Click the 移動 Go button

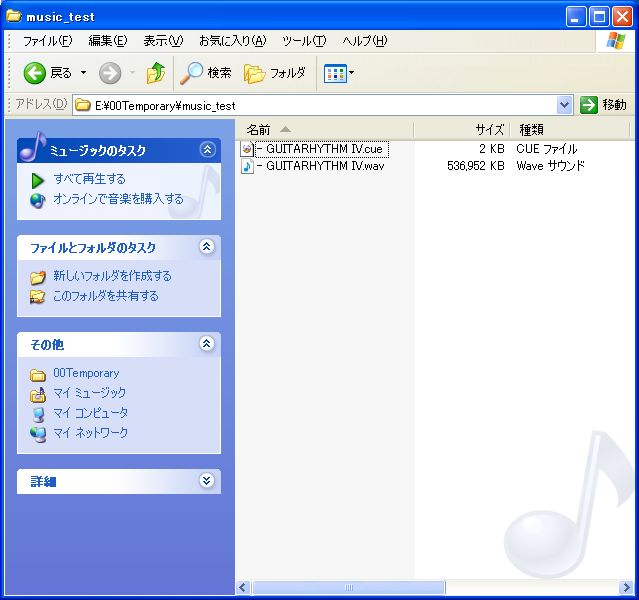[x=604, y=105]
